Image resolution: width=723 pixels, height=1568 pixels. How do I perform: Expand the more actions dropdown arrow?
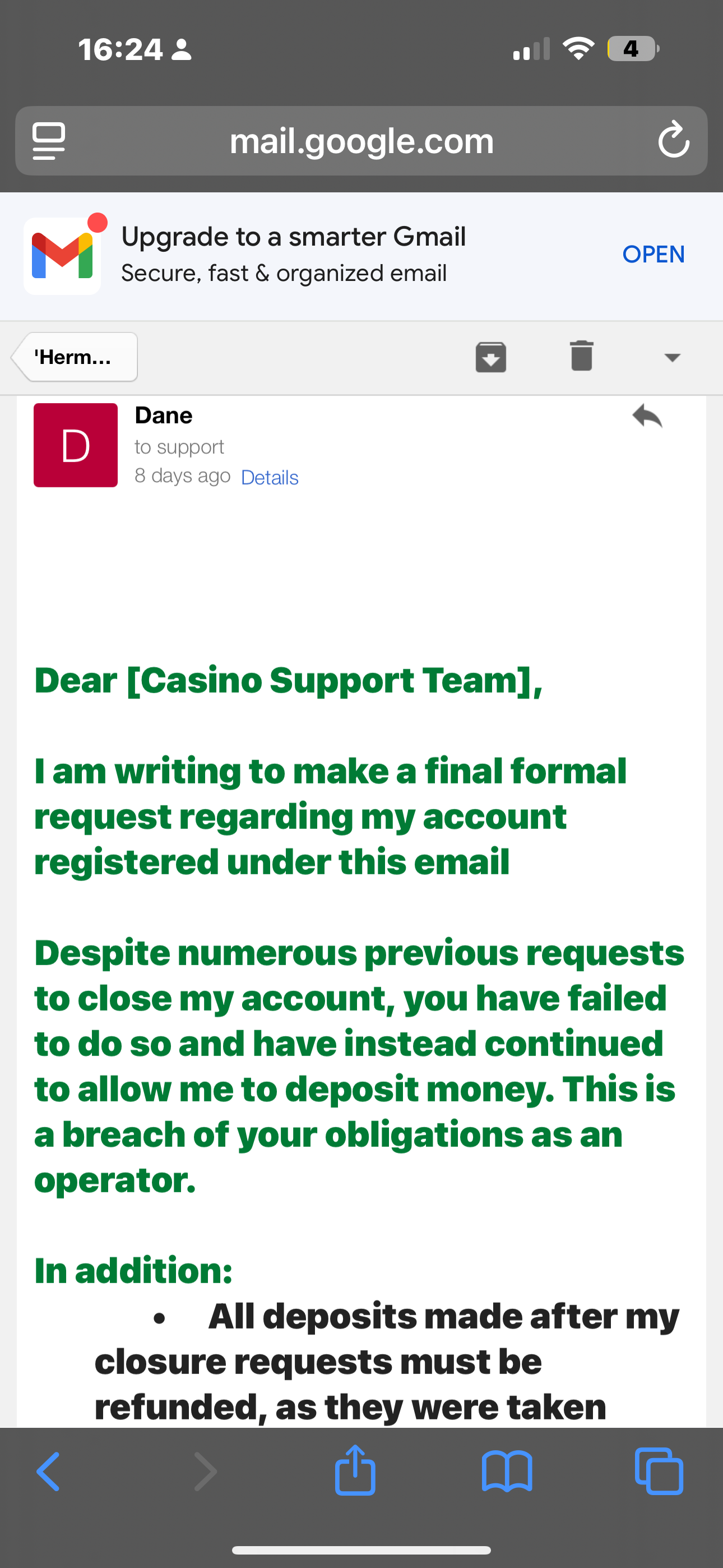(672, 357)
